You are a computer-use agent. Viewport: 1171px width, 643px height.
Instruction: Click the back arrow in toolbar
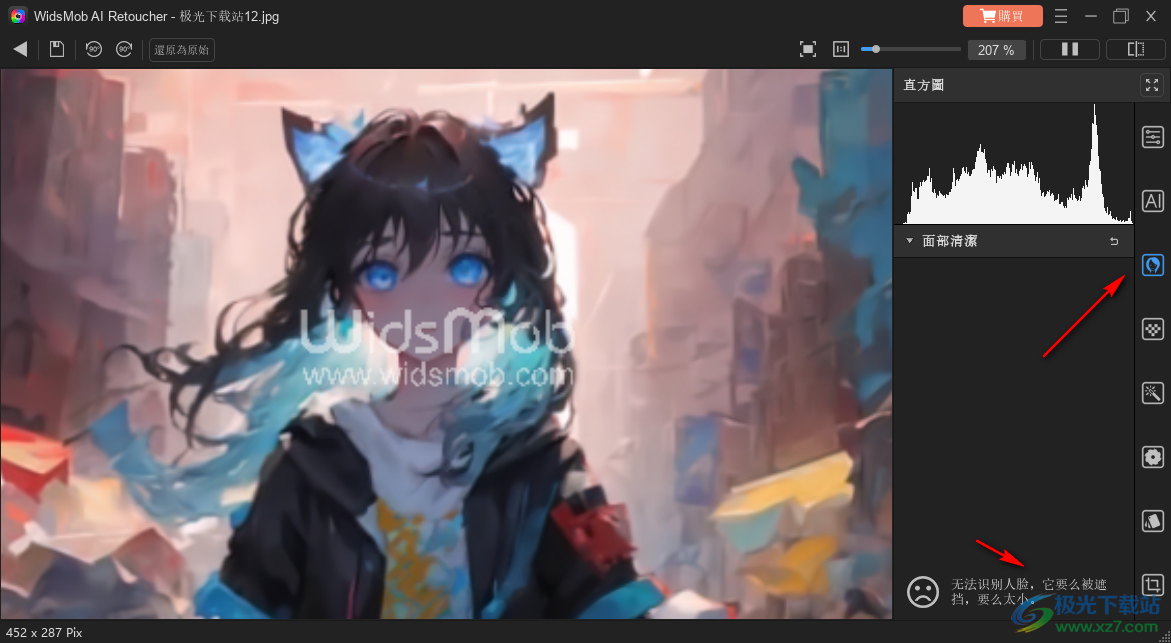click(x=20, y=49)
